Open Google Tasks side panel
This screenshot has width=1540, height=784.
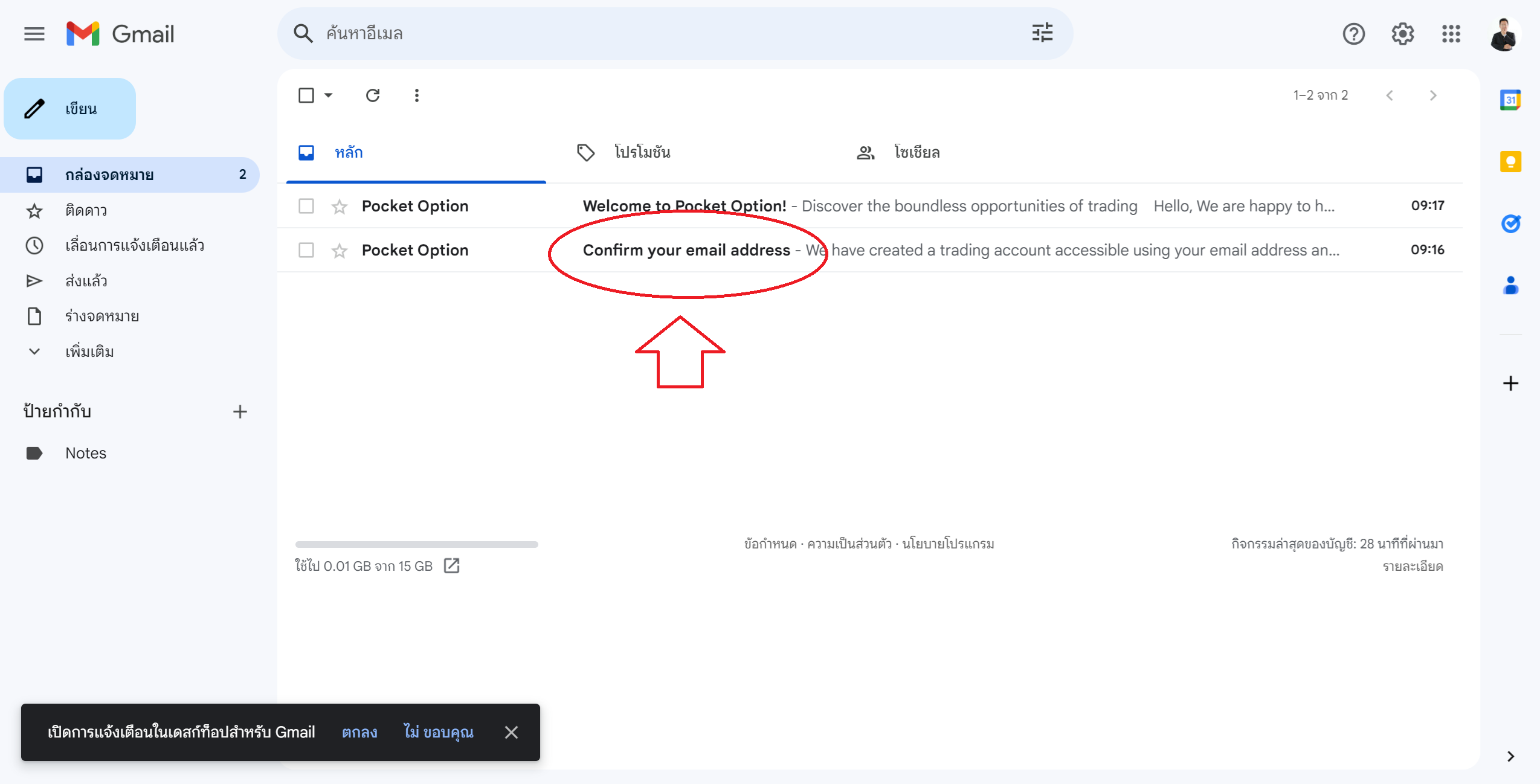tap(1510, 223)
